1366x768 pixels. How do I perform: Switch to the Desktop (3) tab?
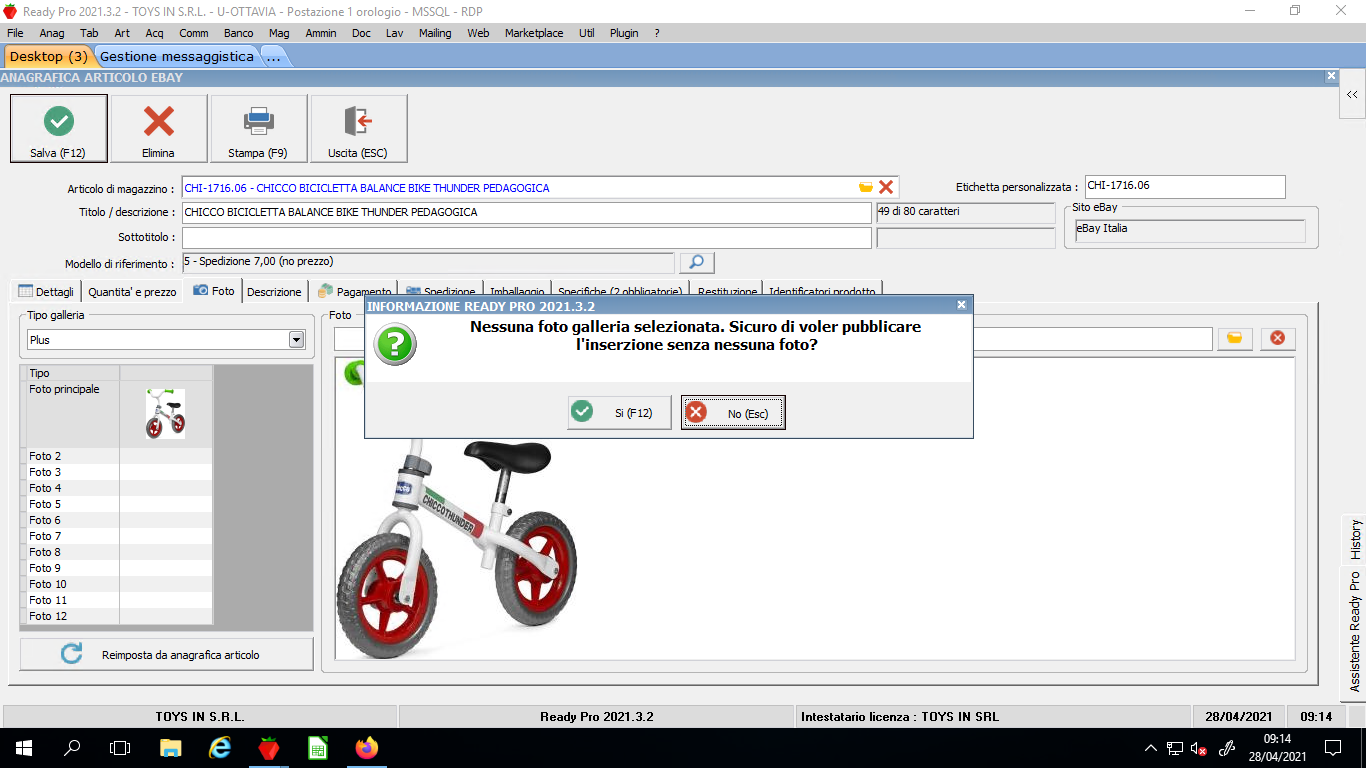pyautogui.click(x=49, y=57)
